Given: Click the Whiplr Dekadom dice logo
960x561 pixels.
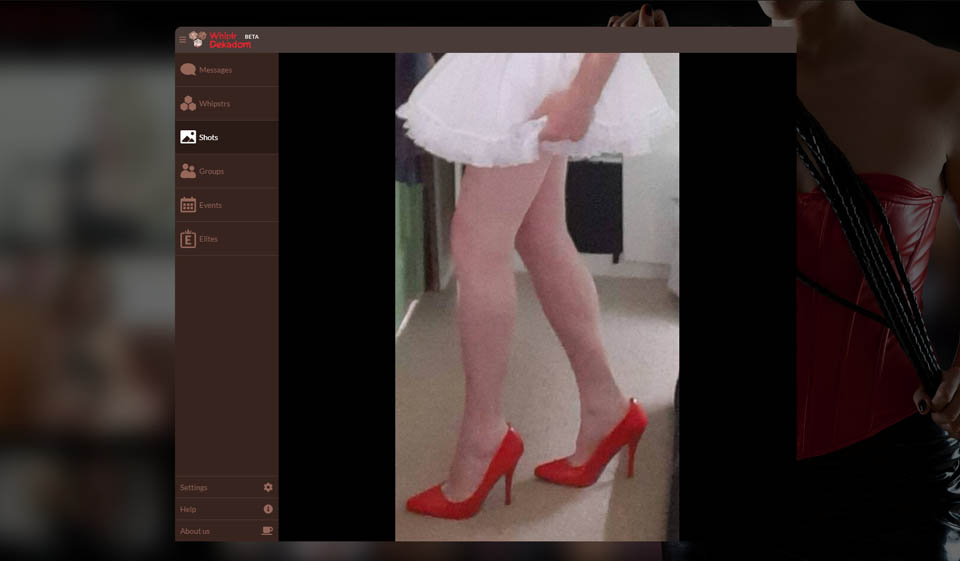Looking at the screenshot, I should [198, 39].
